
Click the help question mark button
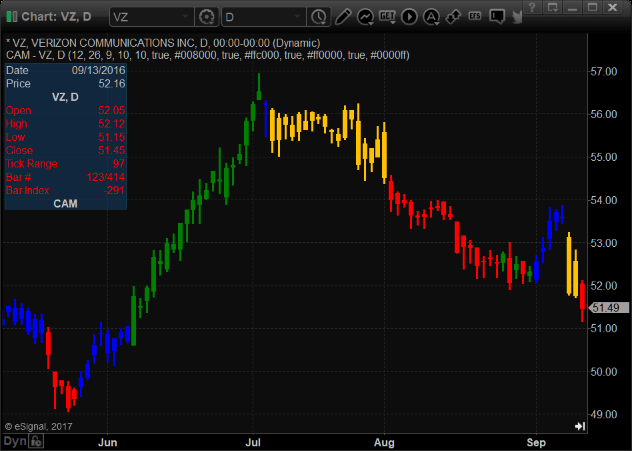(532, 7)
